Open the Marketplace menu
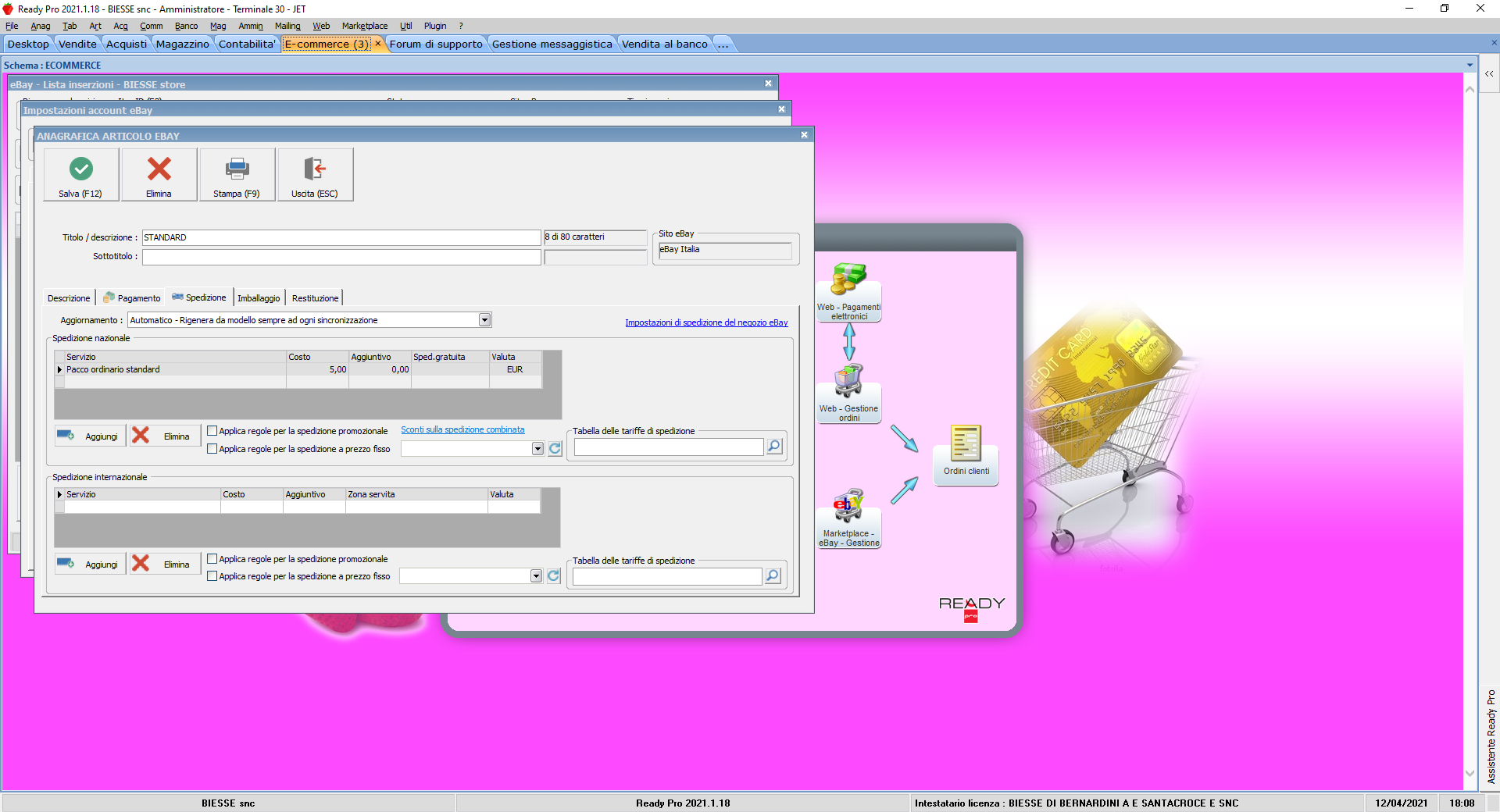This screenshot has height=812, width=1500. [365, 26]
